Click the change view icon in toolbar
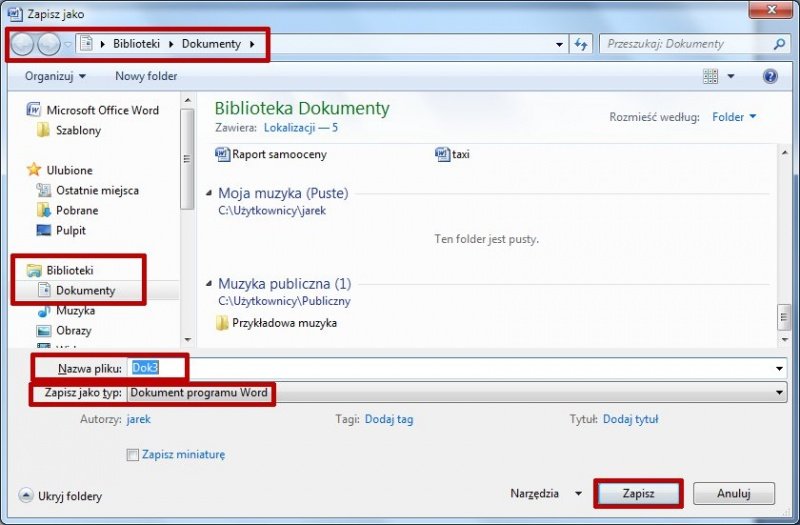800x525 pixels. 711,76
